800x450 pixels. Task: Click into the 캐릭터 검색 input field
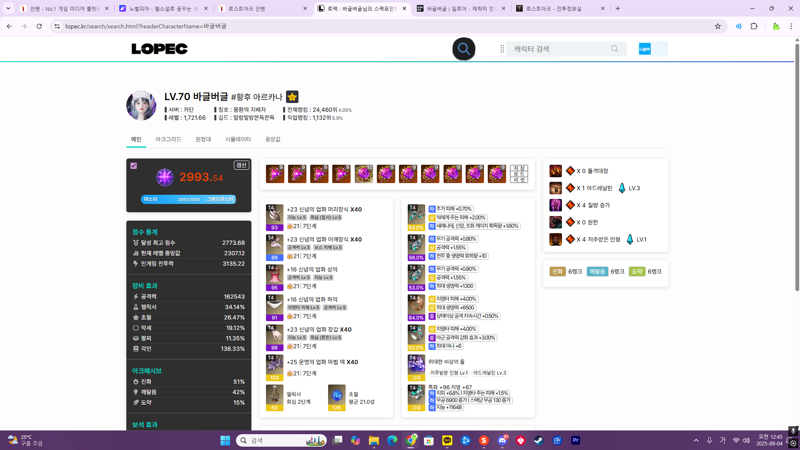pos(560,49)
